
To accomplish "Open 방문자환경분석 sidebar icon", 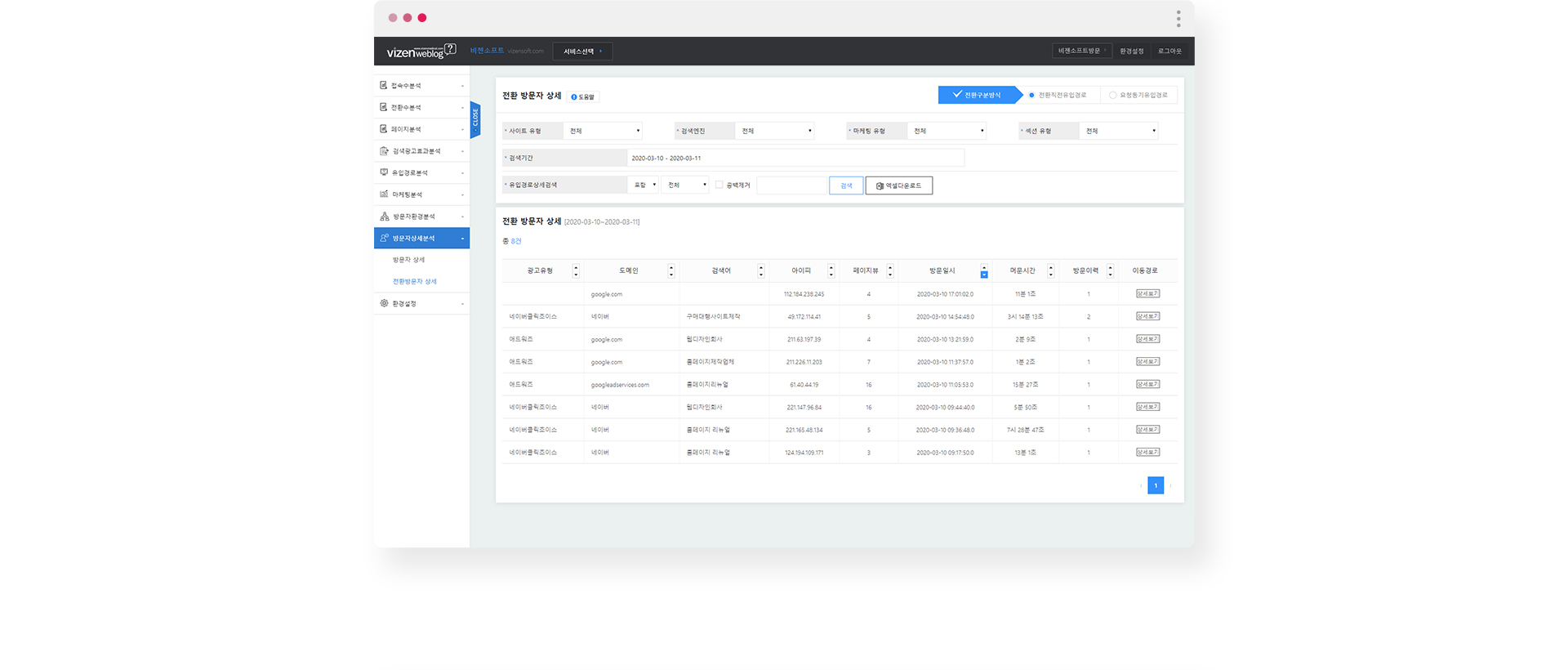I will tap(384, 216).
